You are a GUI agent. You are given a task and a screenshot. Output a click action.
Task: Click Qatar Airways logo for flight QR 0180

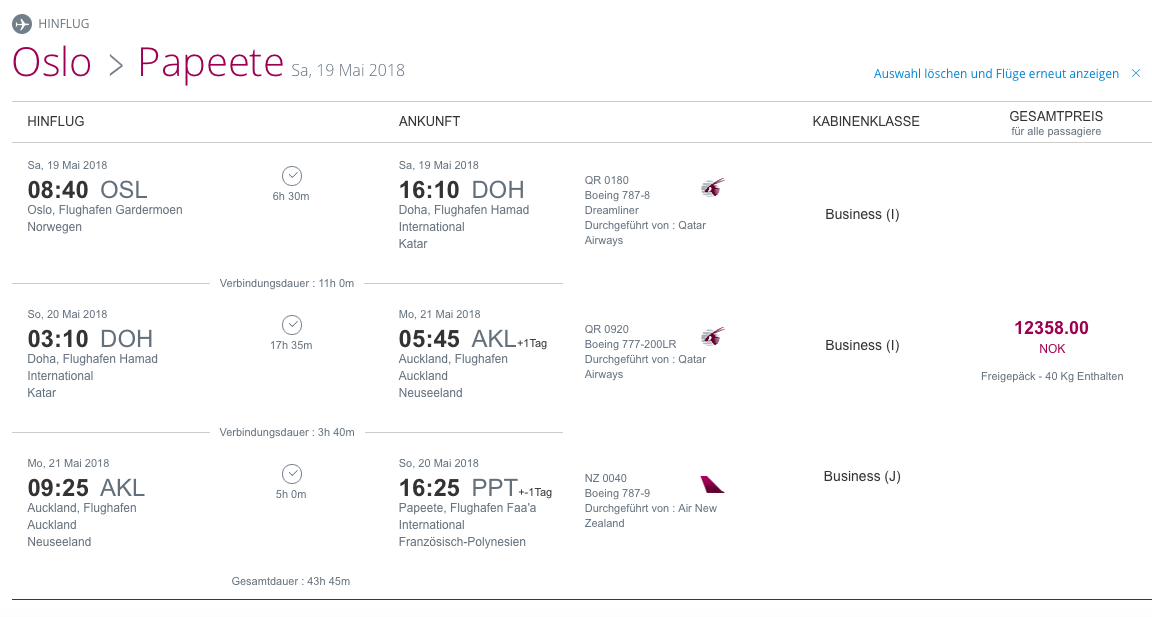point(713,187)
